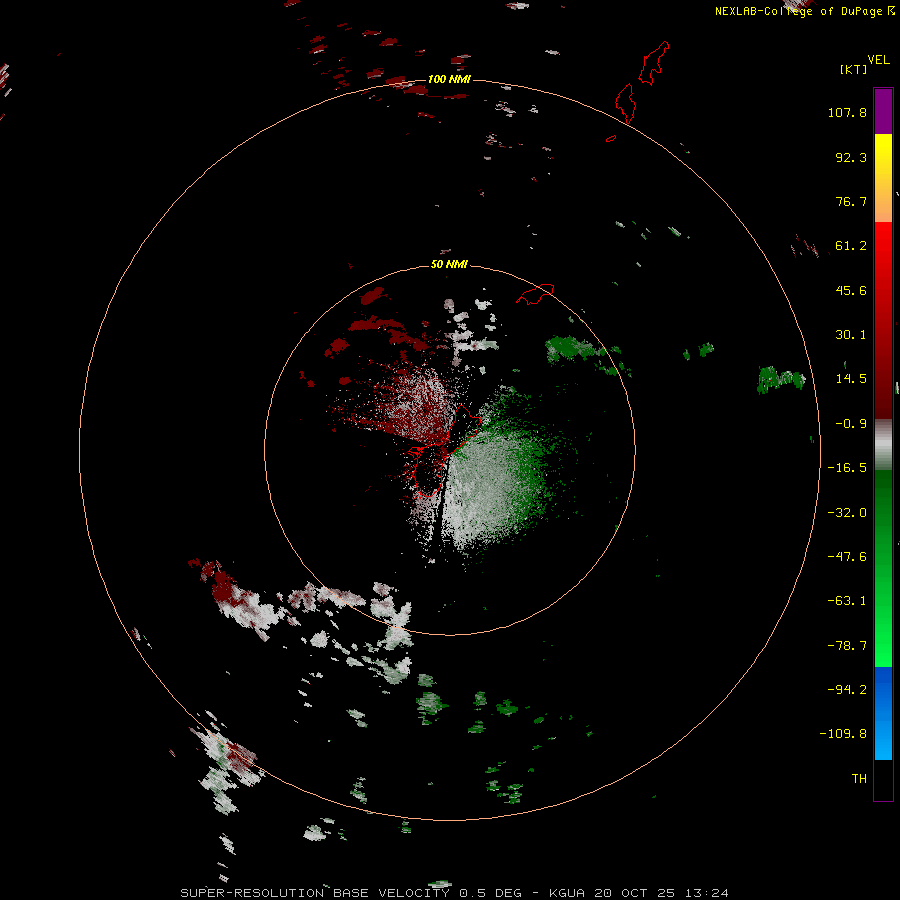Click the VEL legend title
This screenshot has height=900, width=900.
[878, 60]
